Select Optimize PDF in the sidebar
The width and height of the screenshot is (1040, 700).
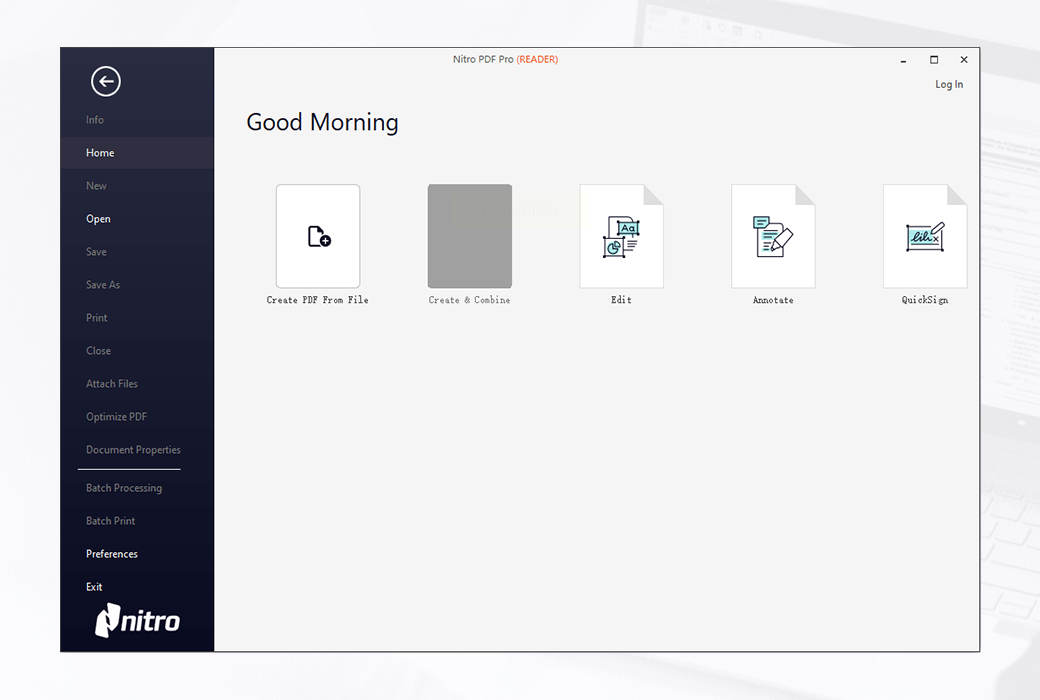click(x=116, y=417)
